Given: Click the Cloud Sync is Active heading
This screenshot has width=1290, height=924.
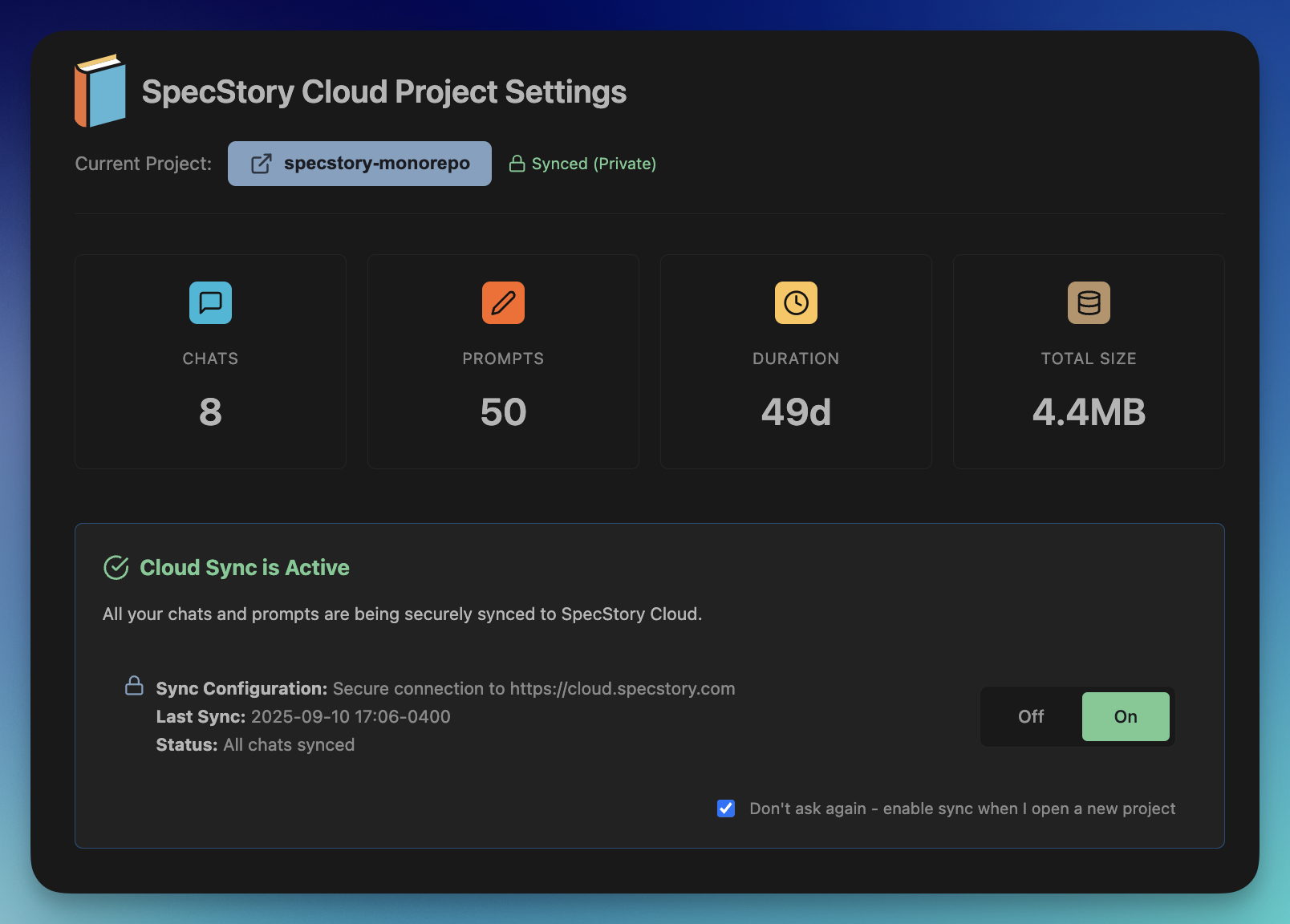Looking at the screenshot, I should [x=245, y=568].
